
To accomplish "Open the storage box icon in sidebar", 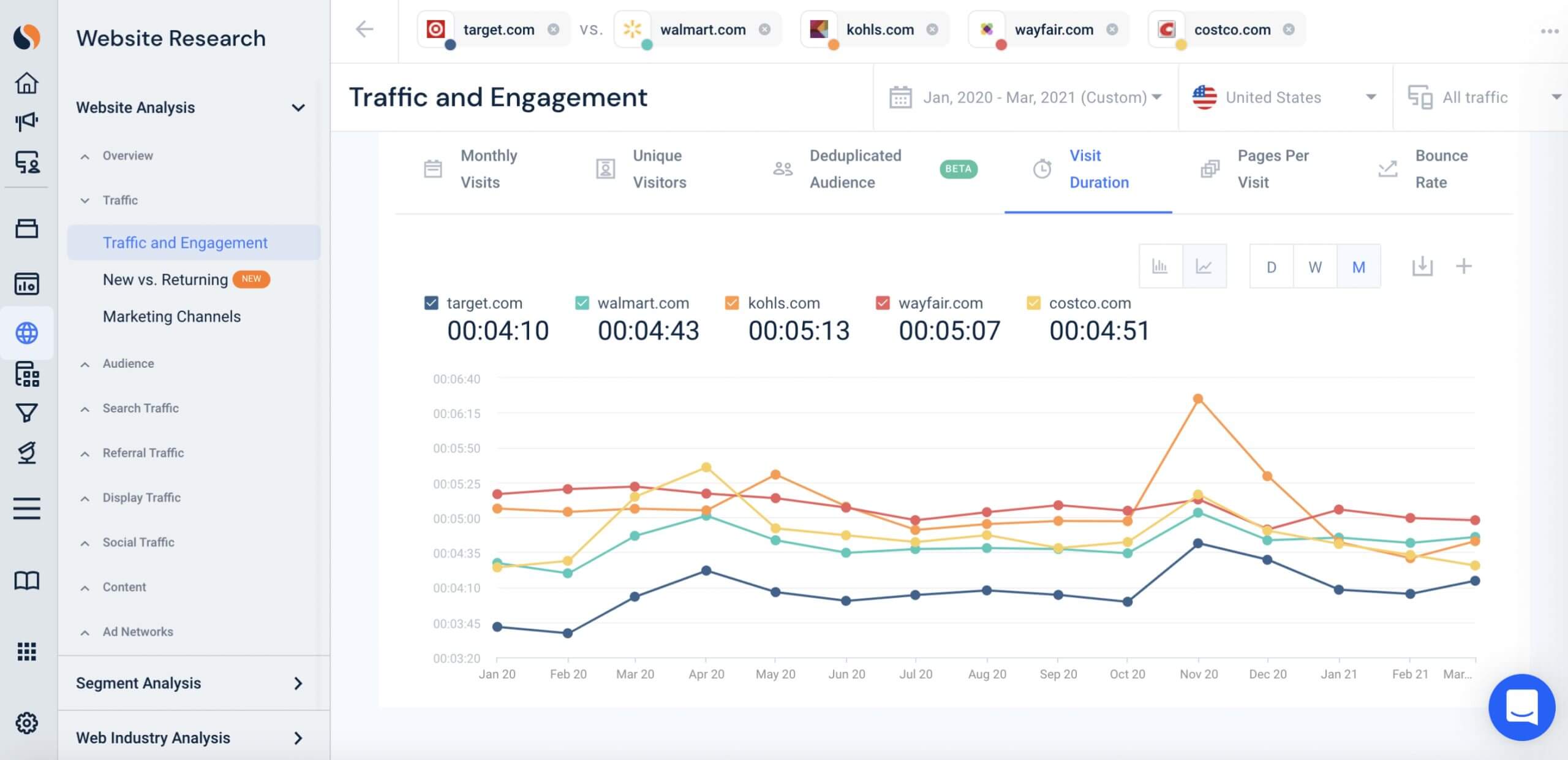I will click(27, 229).
